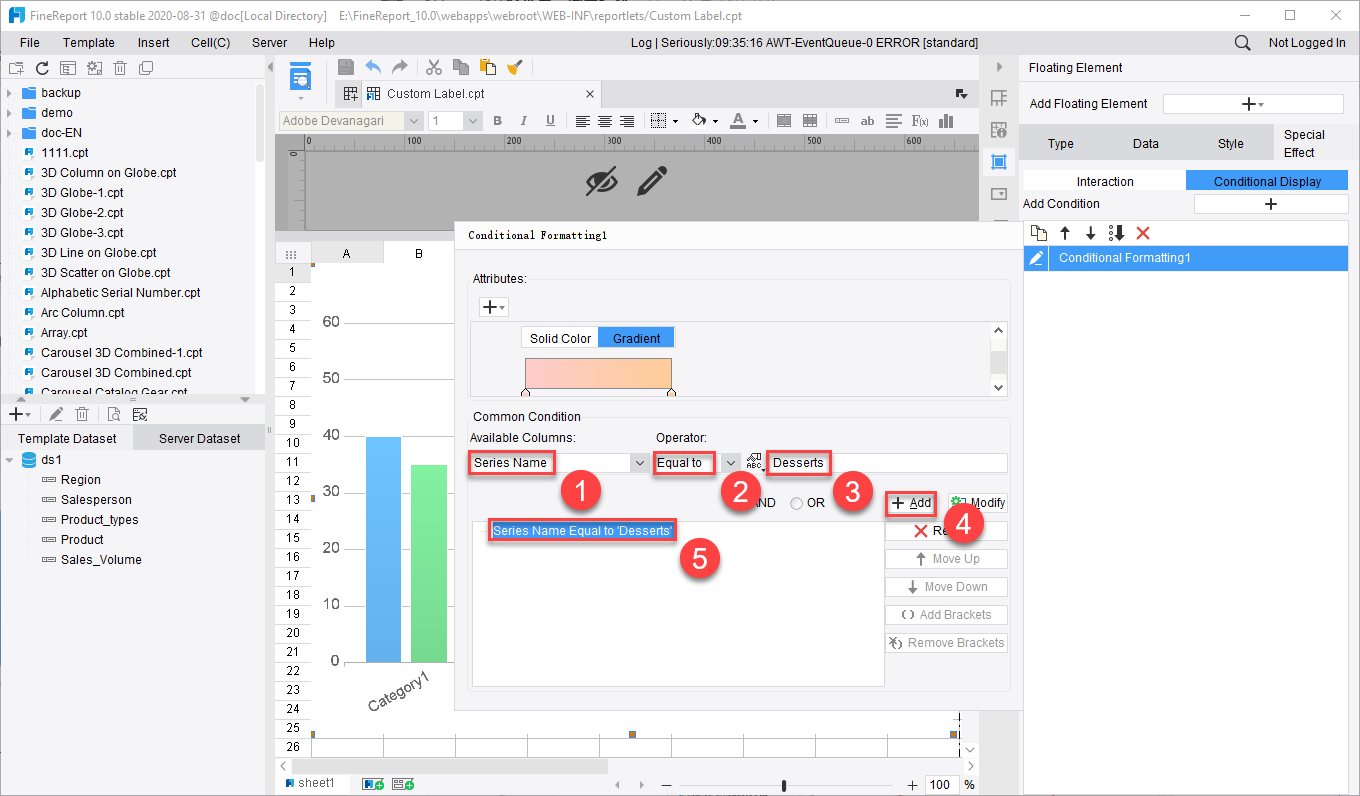Activate the format painter brush
This screenshot has height=796, width=1360.
(x=515, y=67)
